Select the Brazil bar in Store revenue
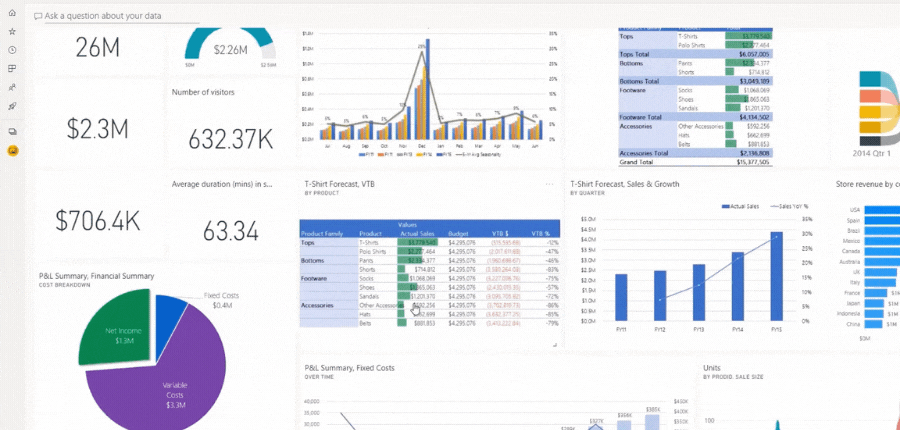The image size is (900, 430). (x=882, y=231)
